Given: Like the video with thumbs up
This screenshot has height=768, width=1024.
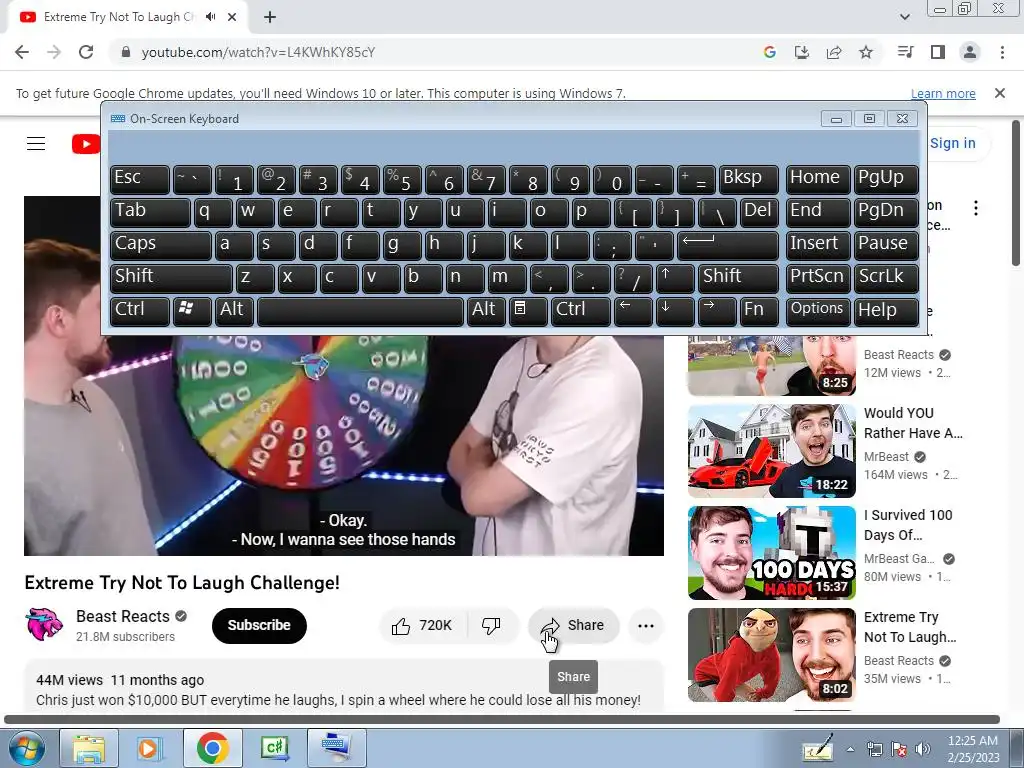Looking at the screenshot, I should (422, 626).
